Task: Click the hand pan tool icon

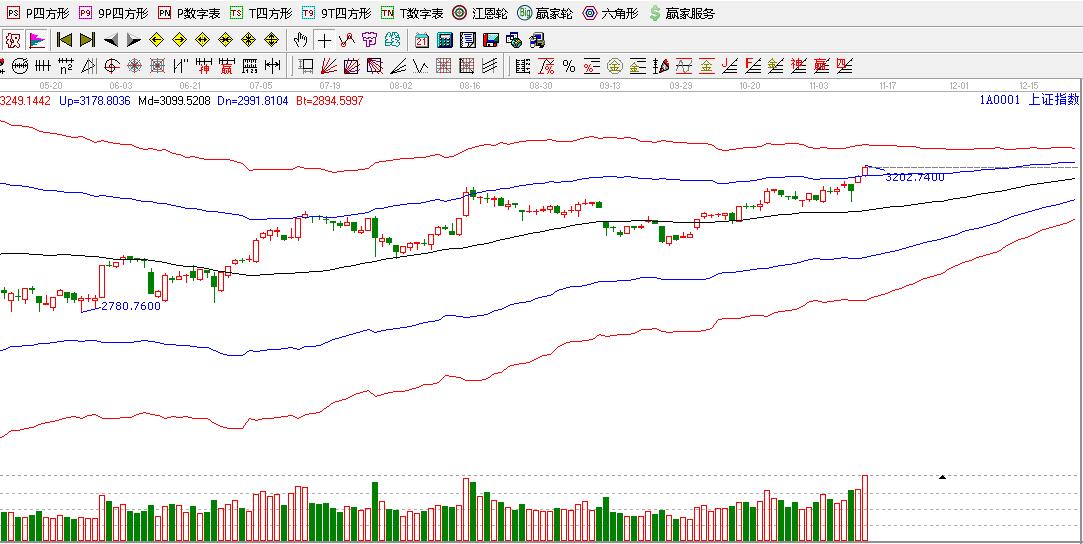Action: 301,41
